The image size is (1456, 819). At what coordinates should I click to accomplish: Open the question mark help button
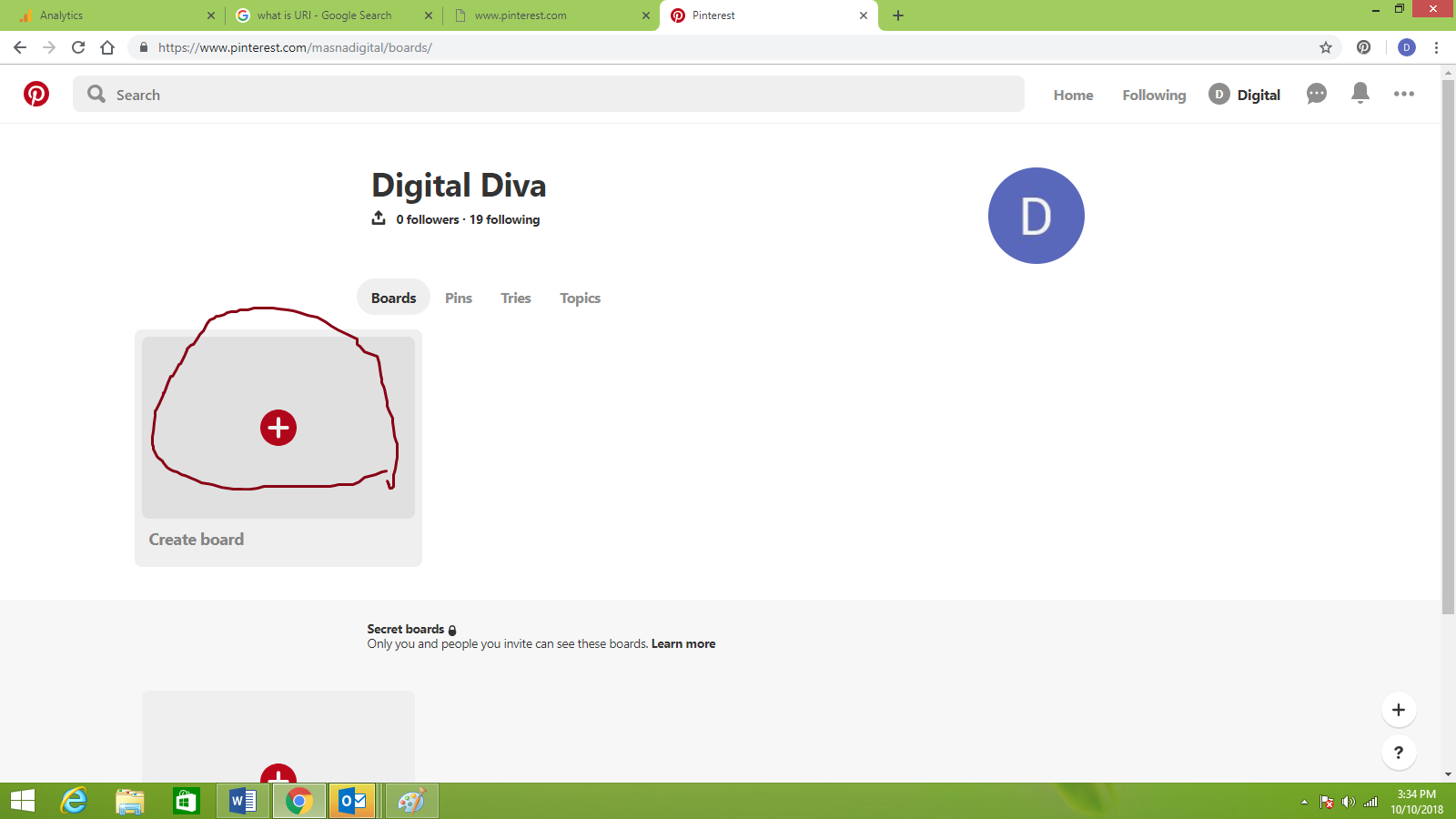pyautogui.click(x=1399, y=753)
